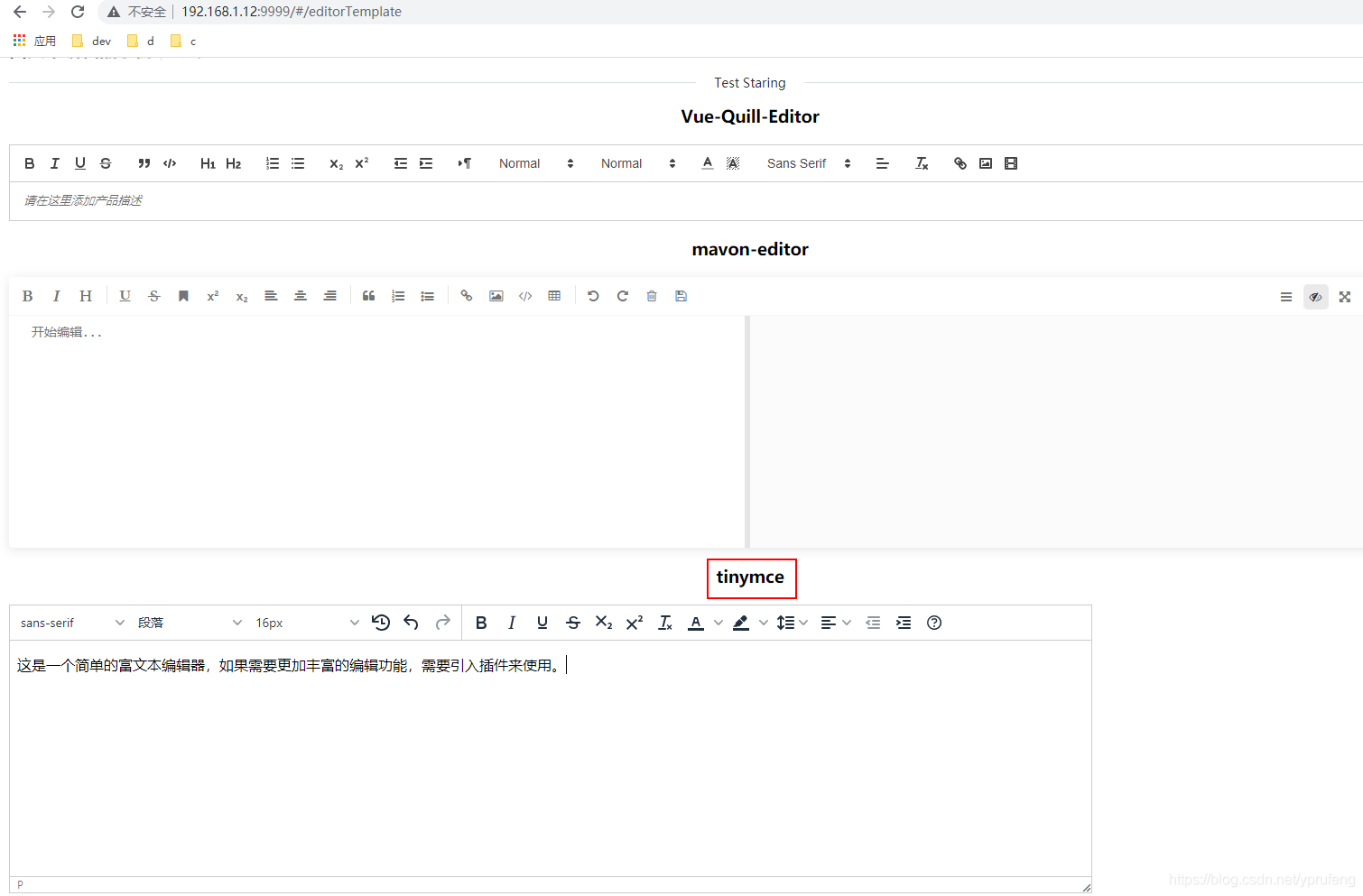The height and width of the screenshot is (896, 1363).
Task: Insert table in mavon-editor
Action: pyautogui.click(x=554, y=296)
